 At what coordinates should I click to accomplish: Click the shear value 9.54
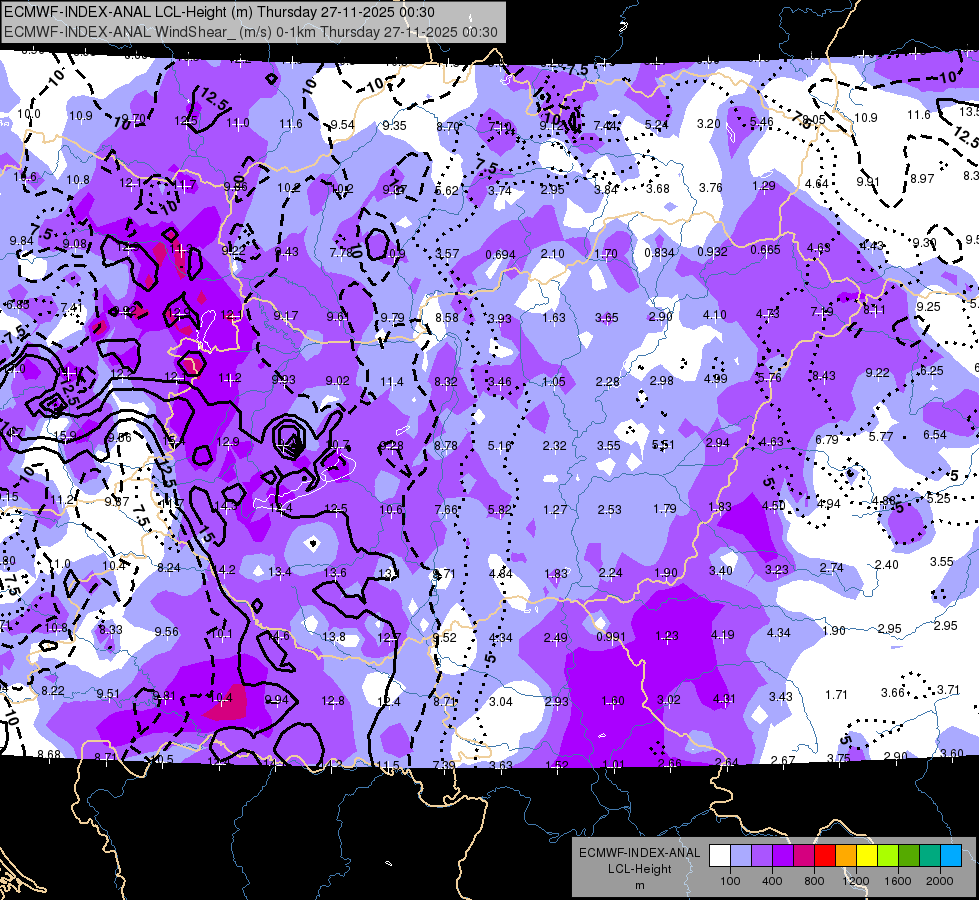point(342,125)
